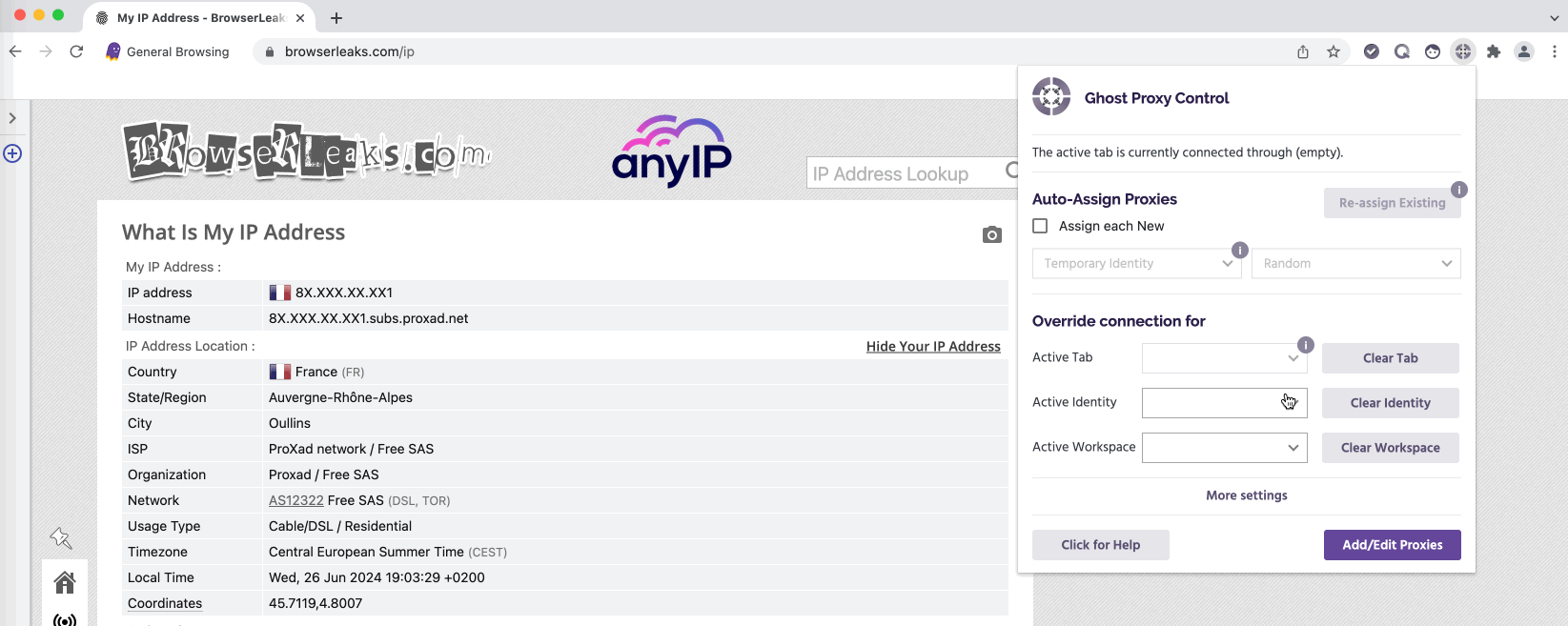
Task: Click the share page icon in address bar
Action: (x=1303, y=51)
